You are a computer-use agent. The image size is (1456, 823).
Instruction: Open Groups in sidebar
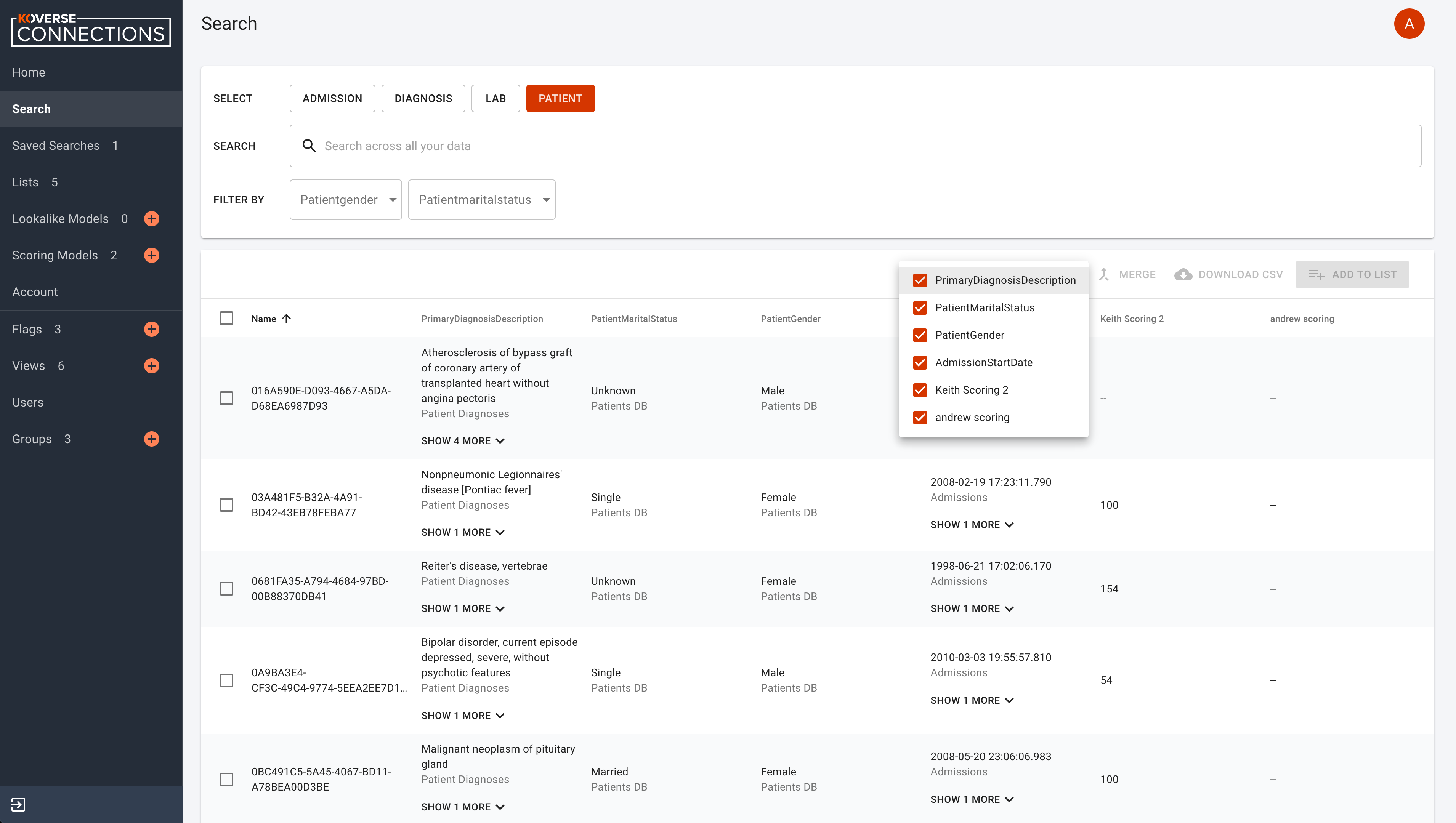pyautogui.click(x=32, y=439)
